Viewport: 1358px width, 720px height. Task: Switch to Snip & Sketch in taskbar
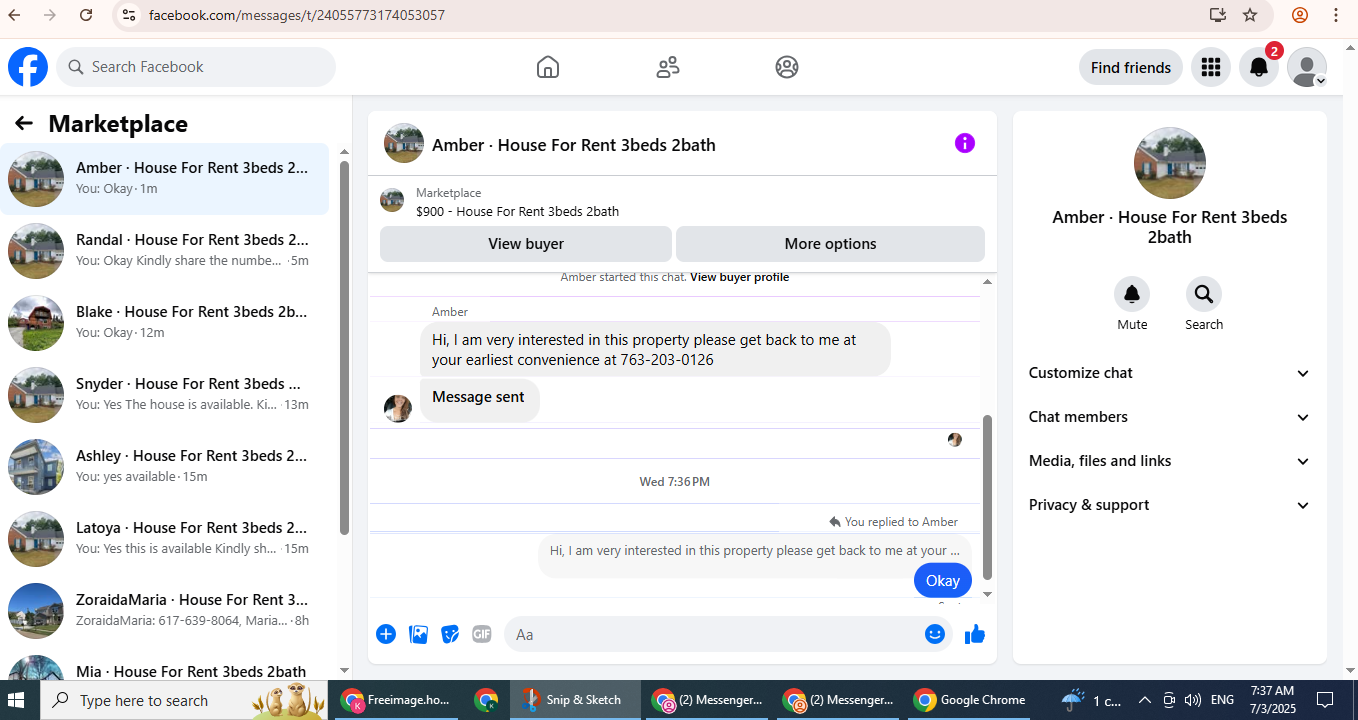coord(574,700)
